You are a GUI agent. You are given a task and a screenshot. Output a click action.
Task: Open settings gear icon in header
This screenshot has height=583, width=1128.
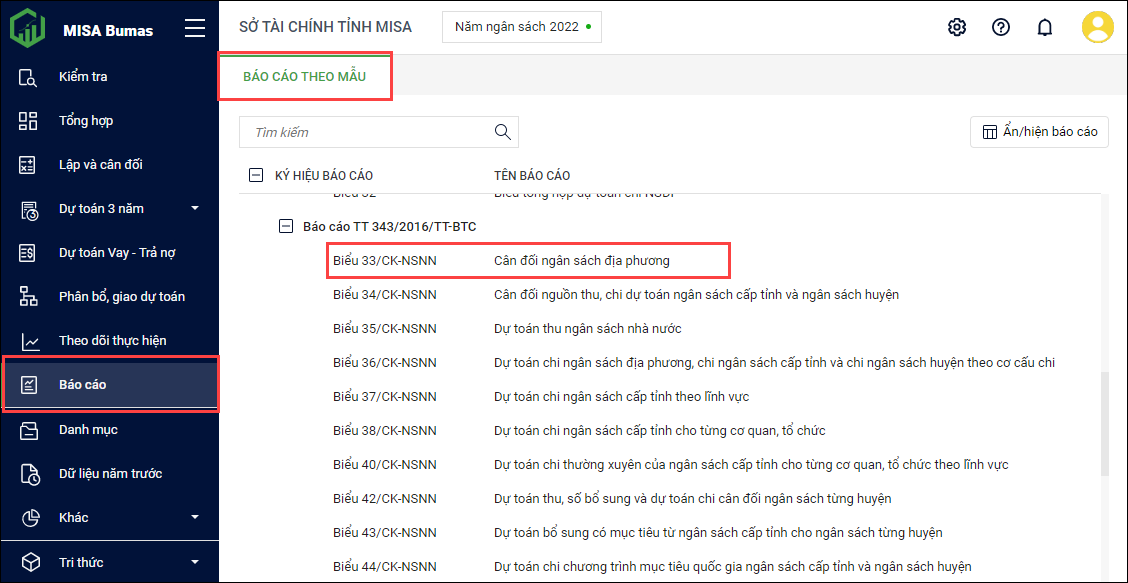coord(957,27)
